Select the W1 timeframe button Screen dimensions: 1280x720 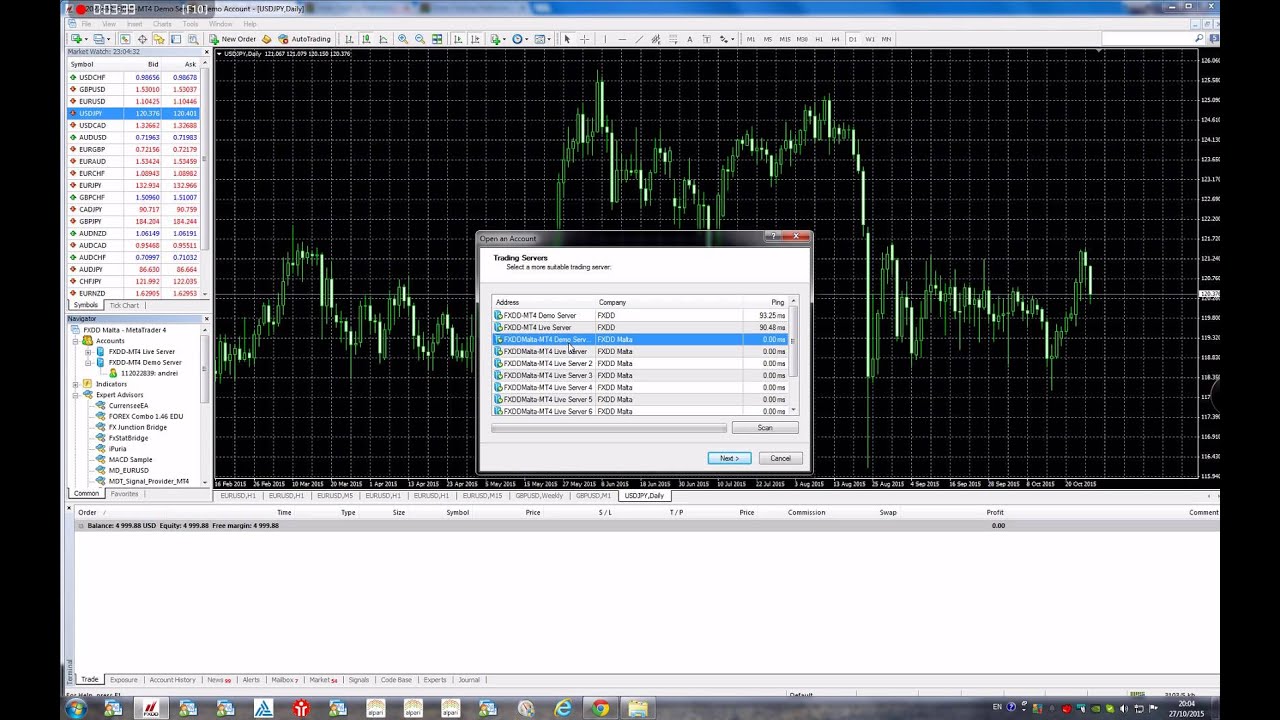[869, 39]
